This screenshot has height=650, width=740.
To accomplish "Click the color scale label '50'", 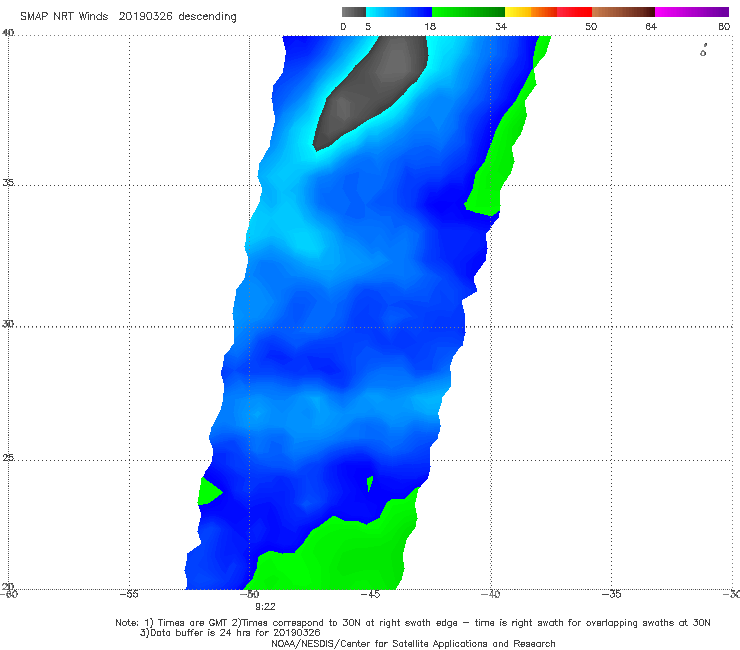I will coord(591,26).
